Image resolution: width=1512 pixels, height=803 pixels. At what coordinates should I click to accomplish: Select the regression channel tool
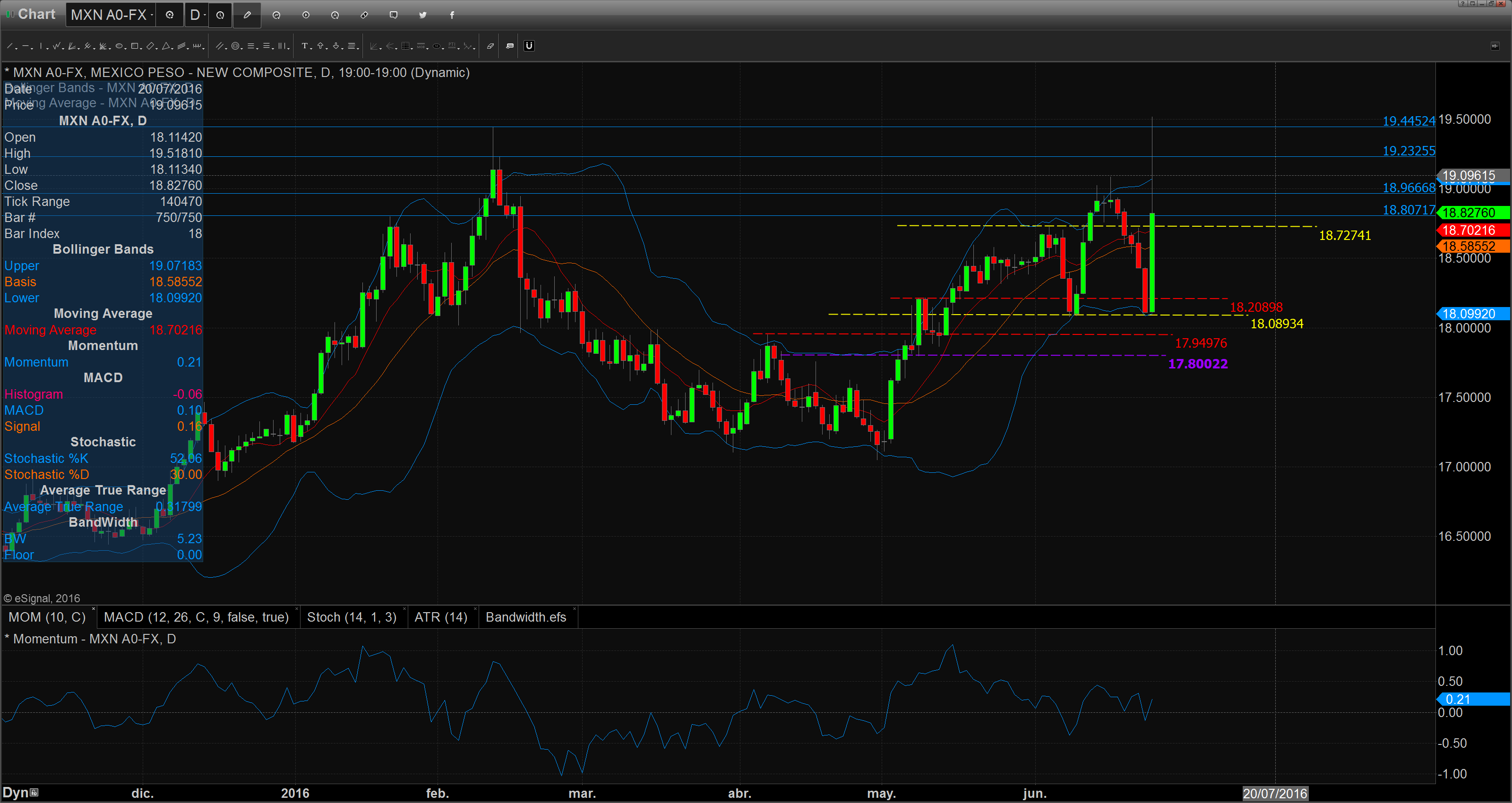[x=181, y=46]
